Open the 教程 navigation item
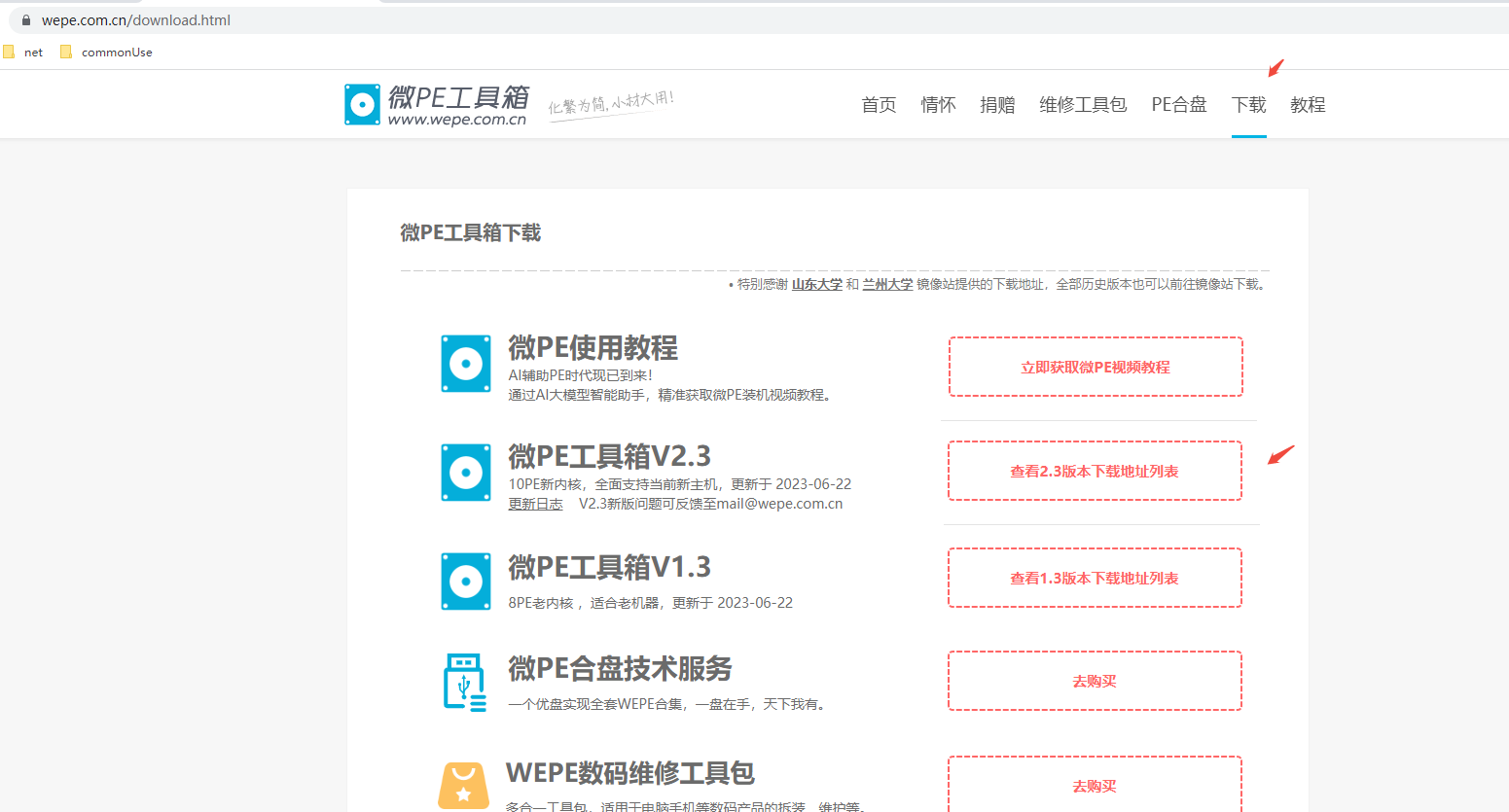Image resolution: width=1509 pixels, height=812 pixels. 1308,105
